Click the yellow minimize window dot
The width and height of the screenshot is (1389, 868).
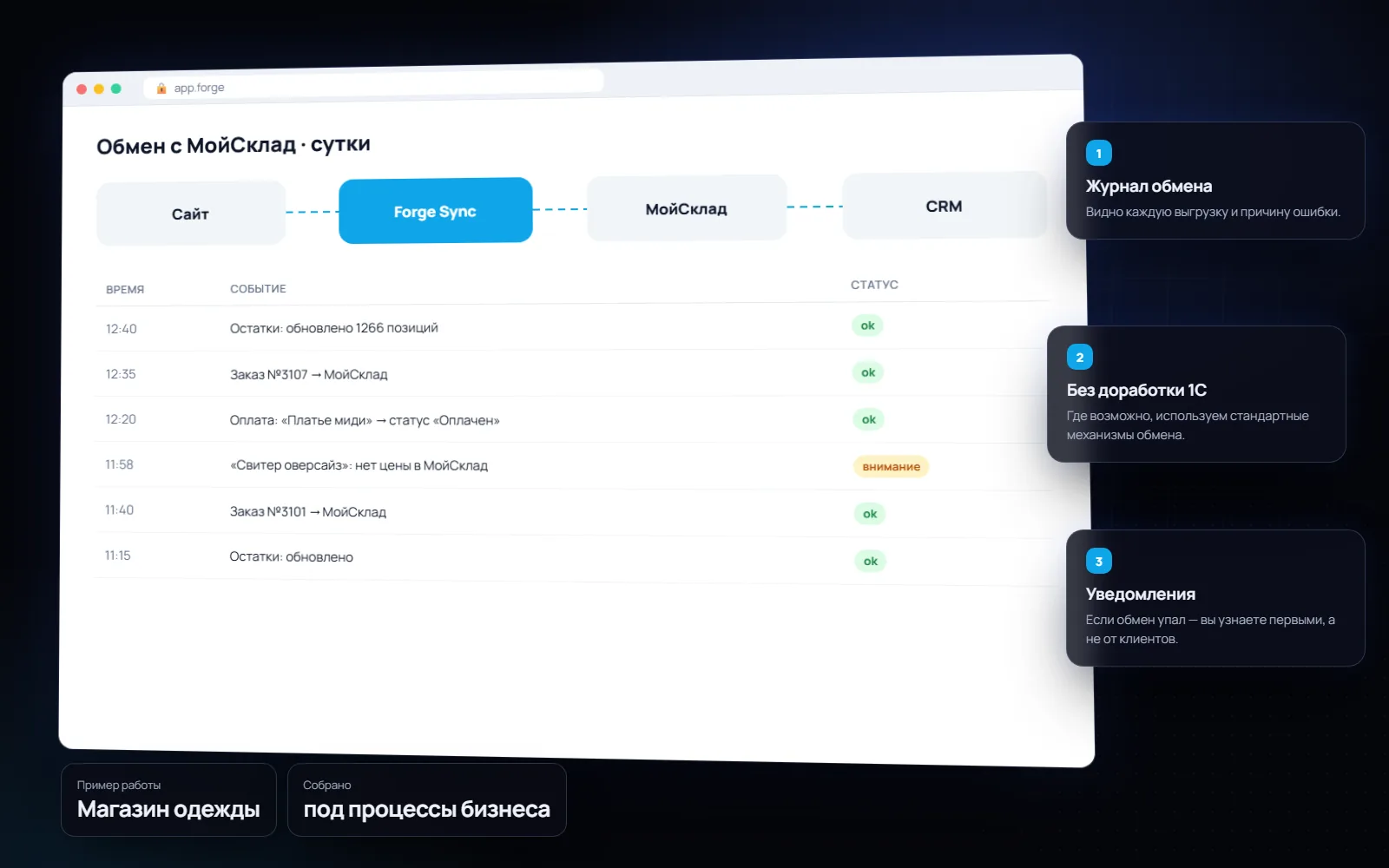click(99, 89)
